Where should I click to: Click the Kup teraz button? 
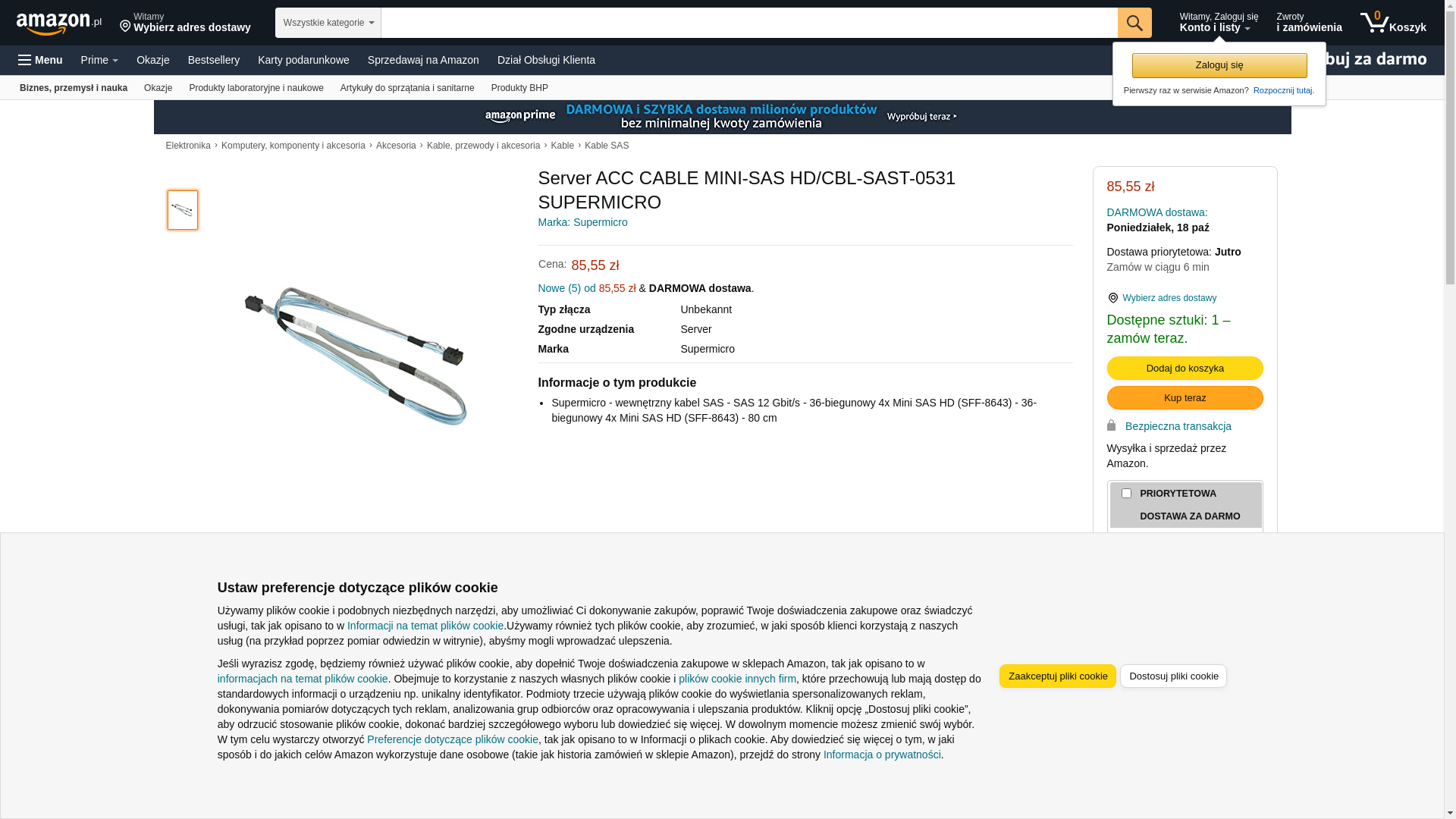point(1185,398)
